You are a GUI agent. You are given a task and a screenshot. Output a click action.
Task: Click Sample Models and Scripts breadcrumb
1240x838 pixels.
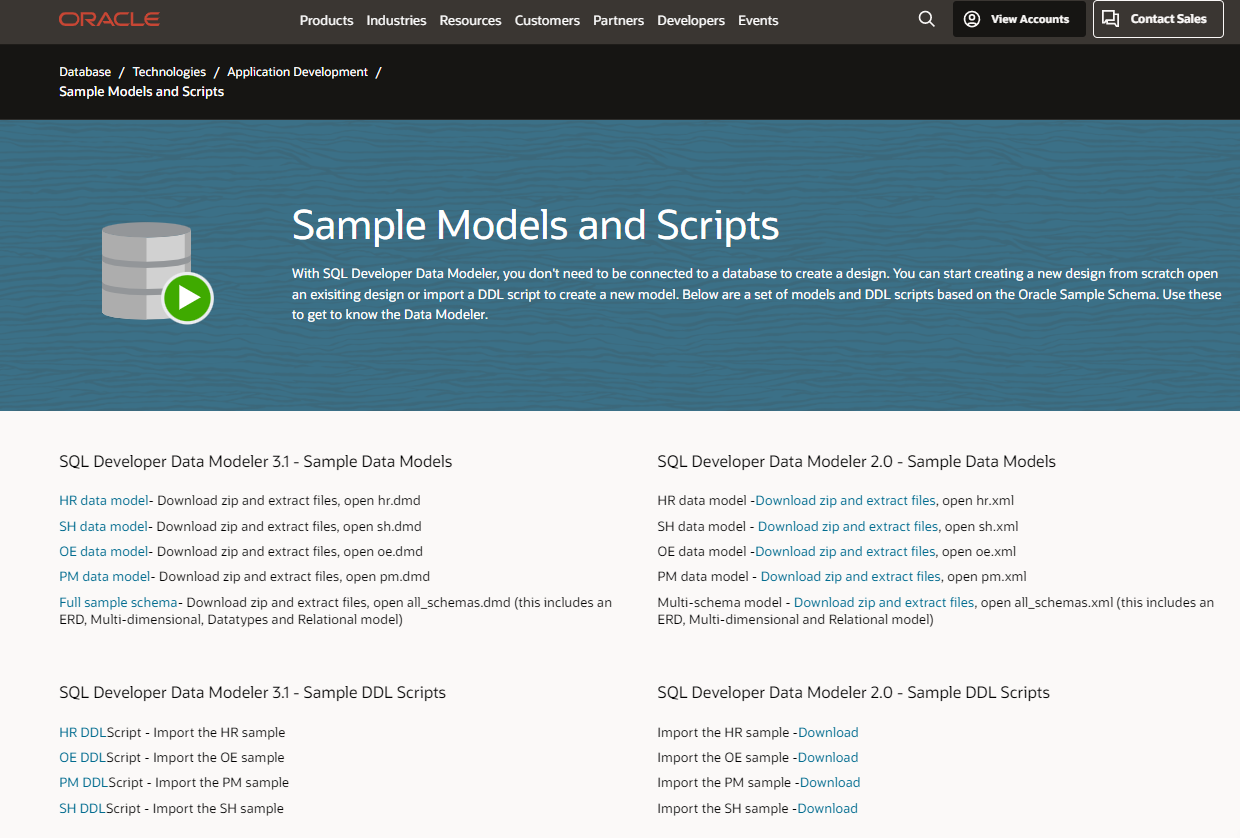click(141, 91)
